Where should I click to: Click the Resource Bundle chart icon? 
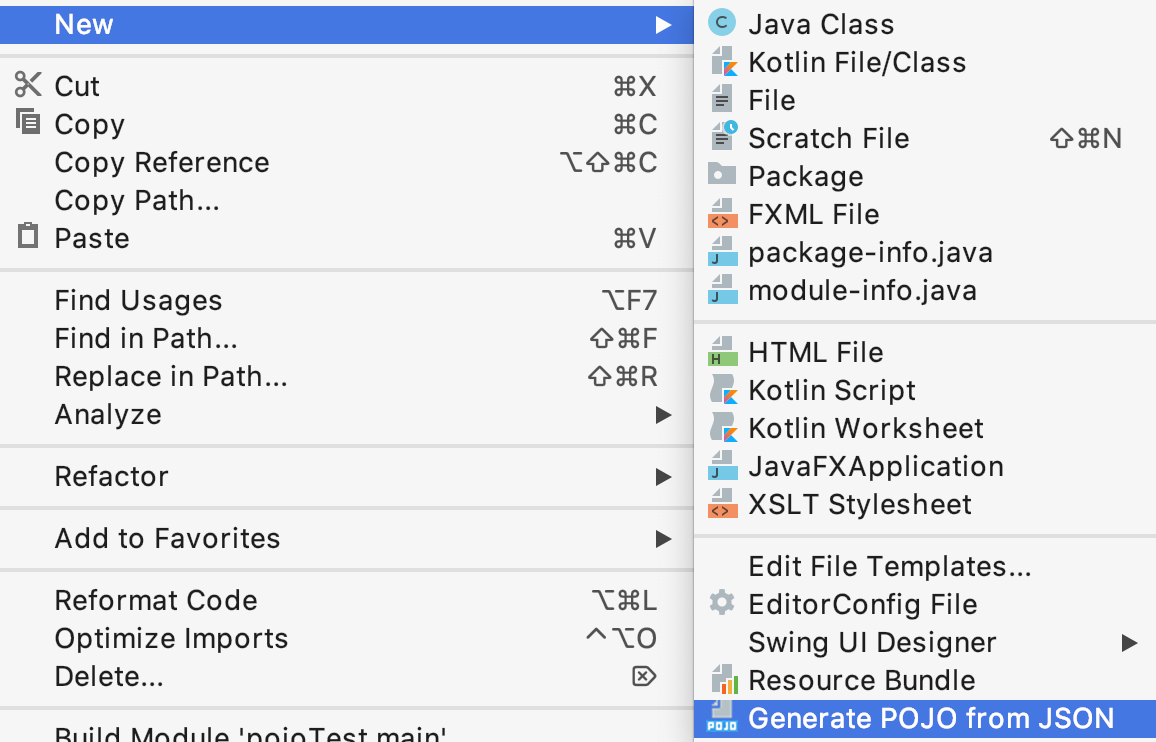723,679
